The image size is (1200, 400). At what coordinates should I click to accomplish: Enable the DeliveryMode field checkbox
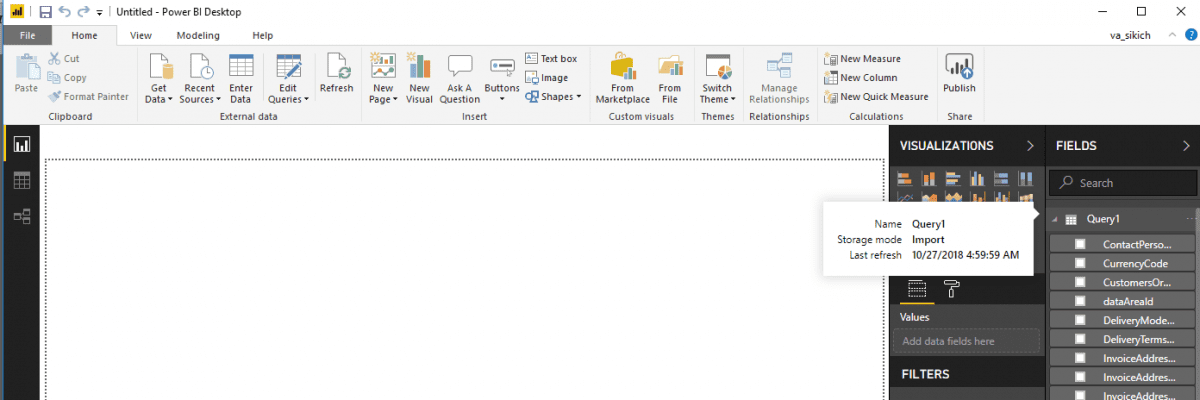pos(1080,321)
